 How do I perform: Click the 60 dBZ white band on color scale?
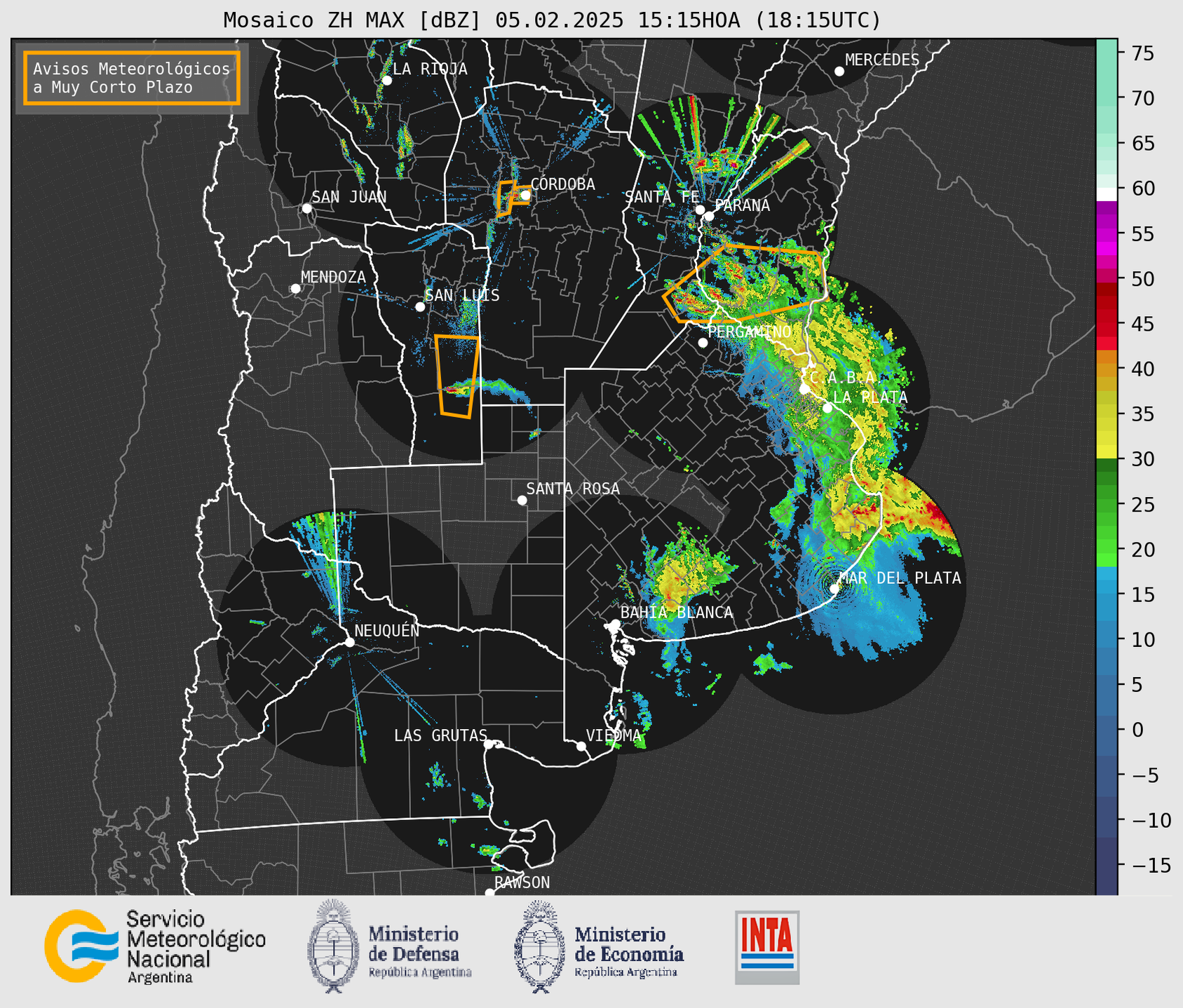click(1107, 194)
